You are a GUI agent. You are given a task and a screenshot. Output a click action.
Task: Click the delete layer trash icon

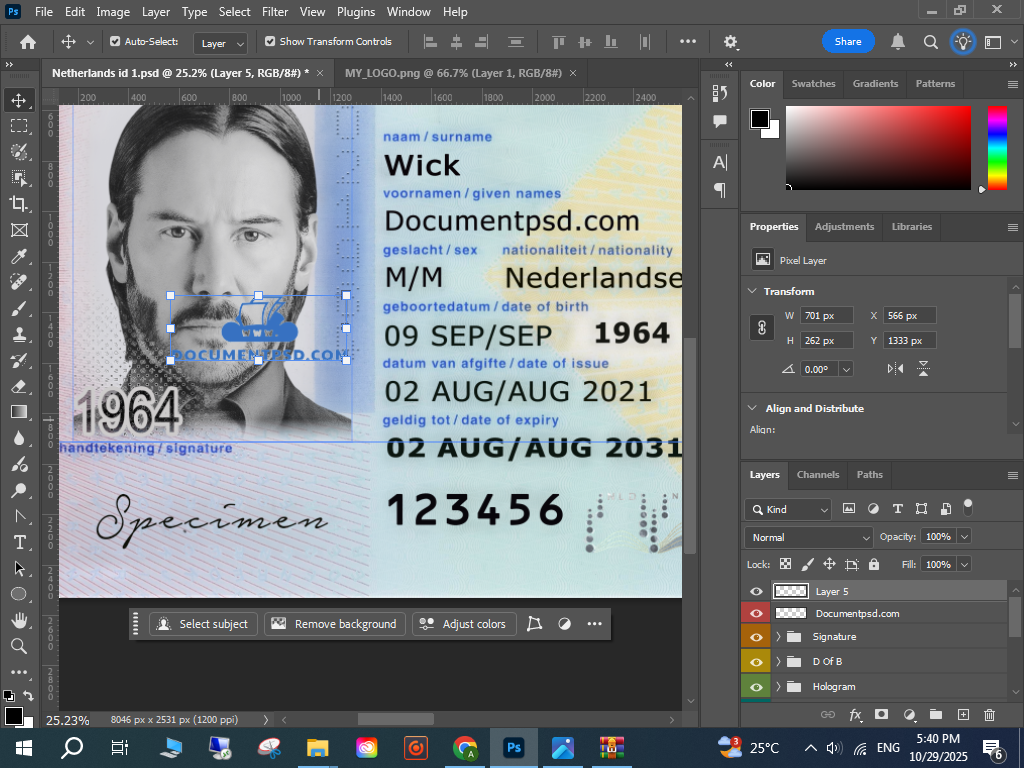tap(989, 714)
